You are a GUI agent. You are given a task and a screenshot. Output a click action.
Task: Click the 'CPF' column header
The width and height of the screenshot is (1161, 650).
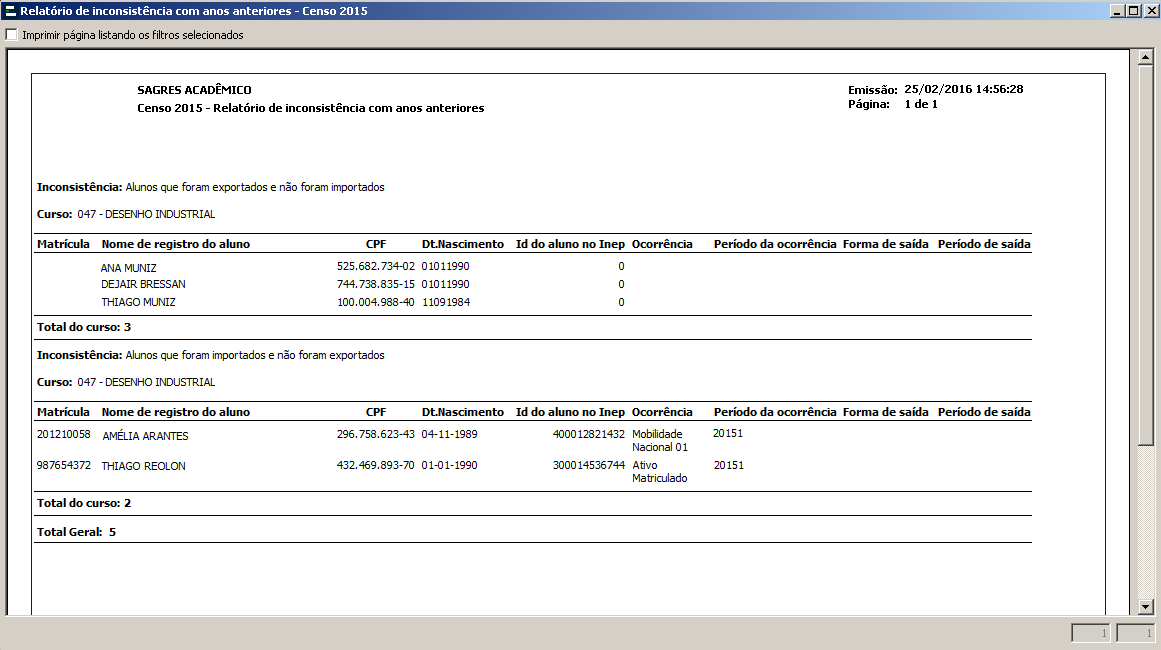point(375,243)
